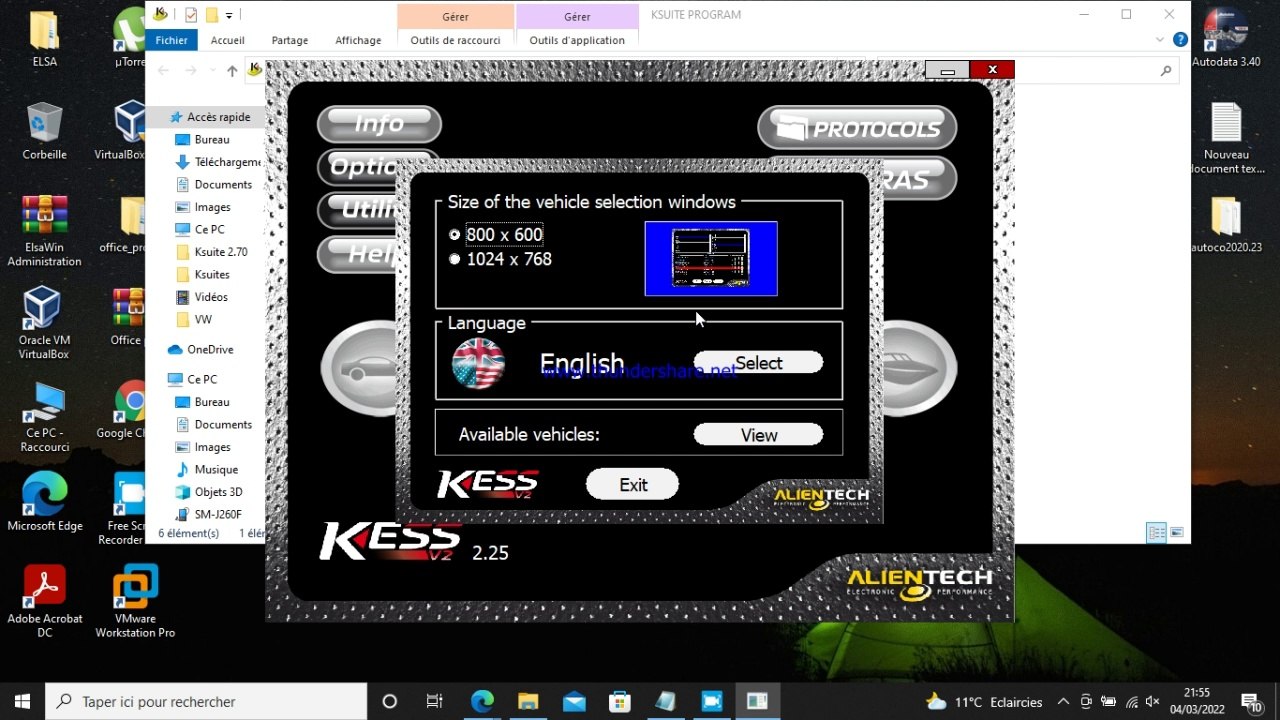Click the Select language button
Viewport: 1280px width, 720px height.
[758, 363]
